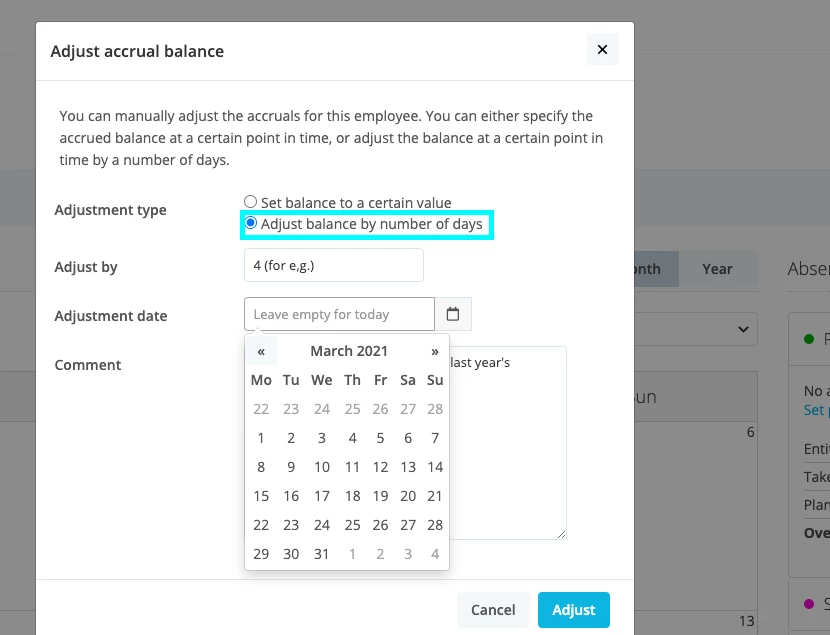Screen dimensions: 830x635
Task: Go to previous month in calendar
Action: (261, 351)
